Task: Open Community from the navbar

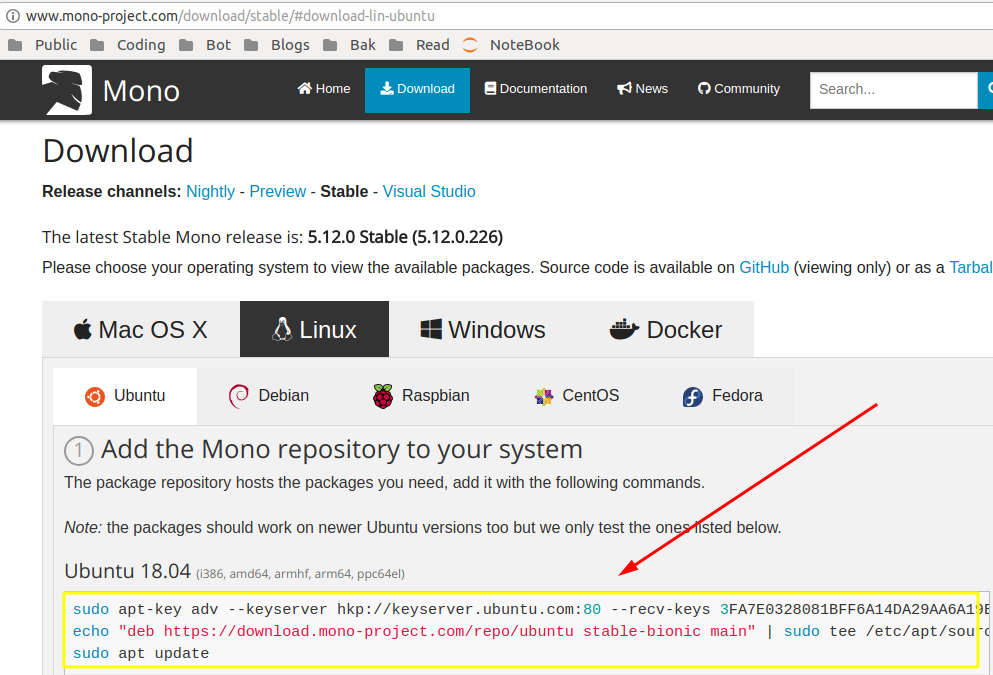Action: click(738, 89)
